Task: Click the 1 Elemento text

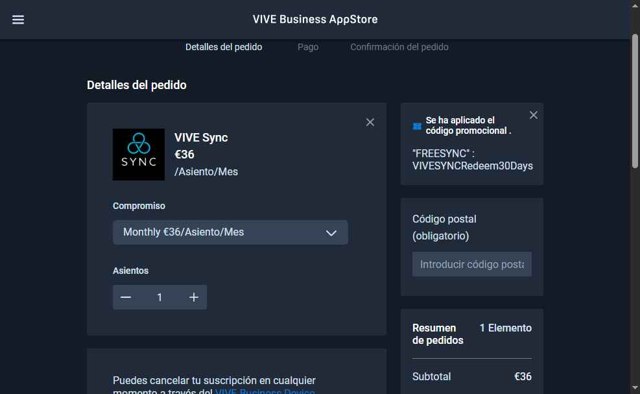Action: coord(505,328)
